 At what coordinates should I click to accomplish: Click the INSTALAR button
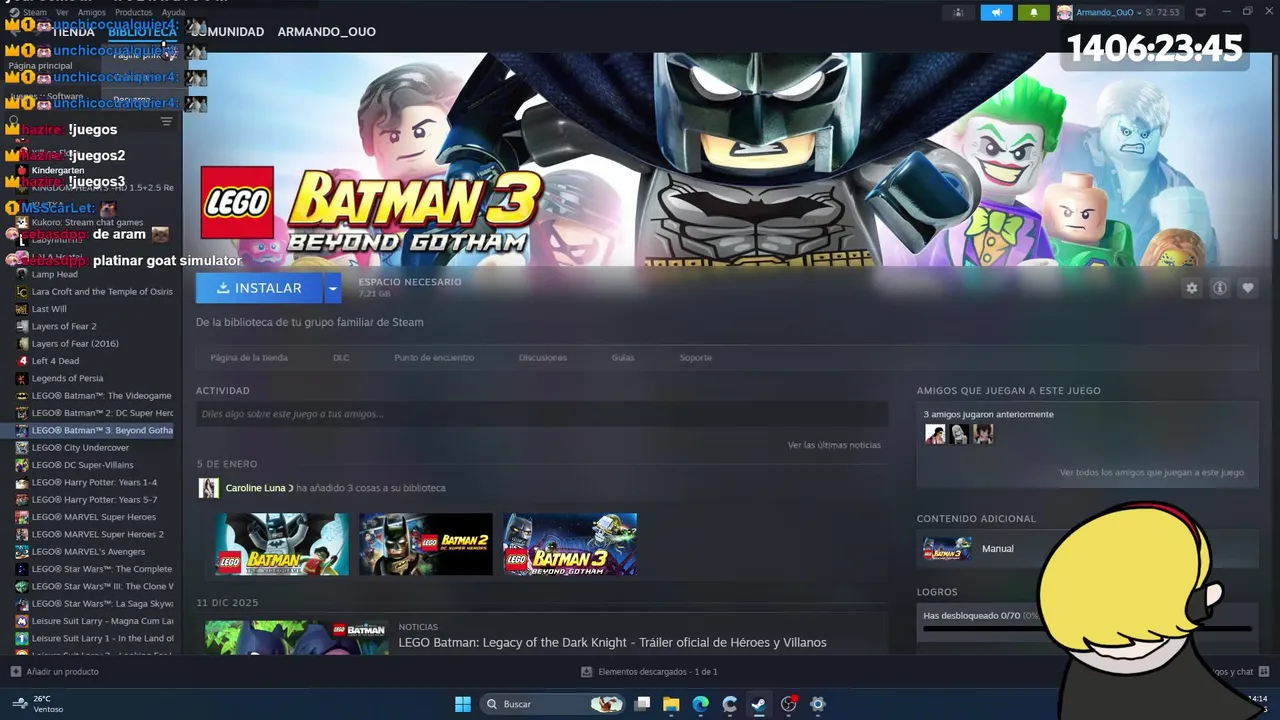(x=259, y=288)
